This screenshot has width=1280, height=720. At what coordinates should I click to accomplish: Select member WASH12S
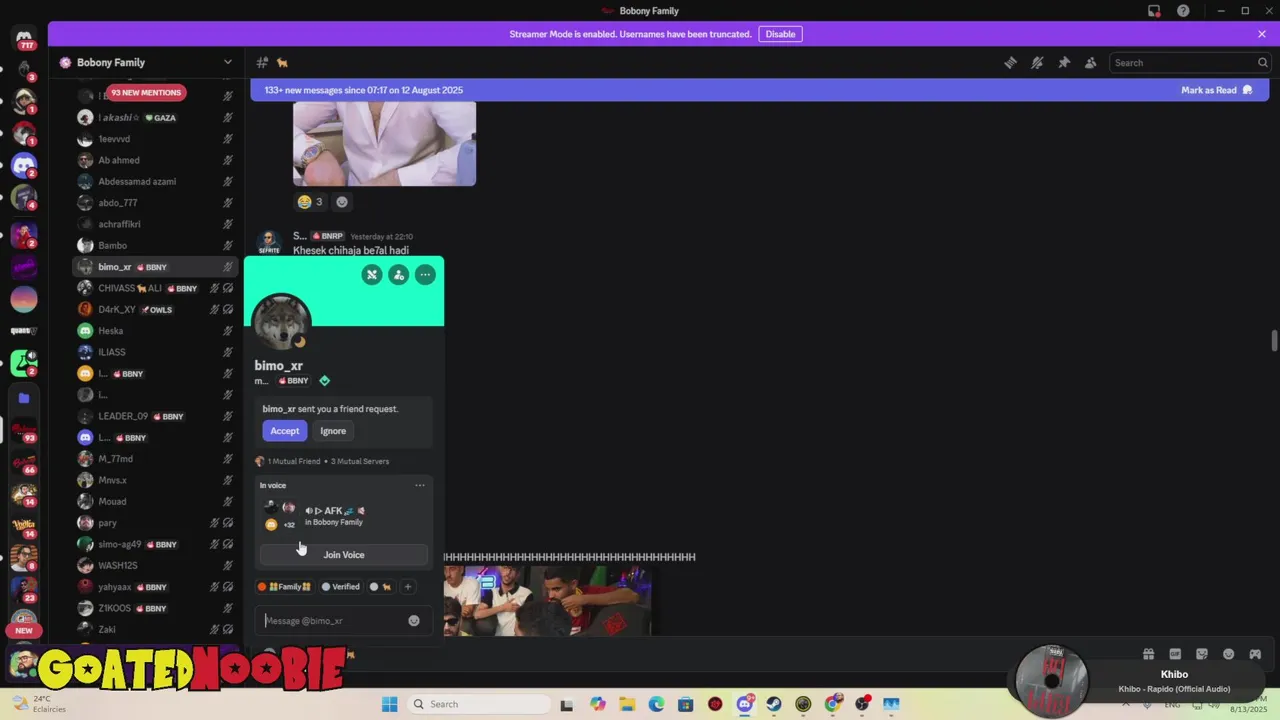click(x=155, y=565)
